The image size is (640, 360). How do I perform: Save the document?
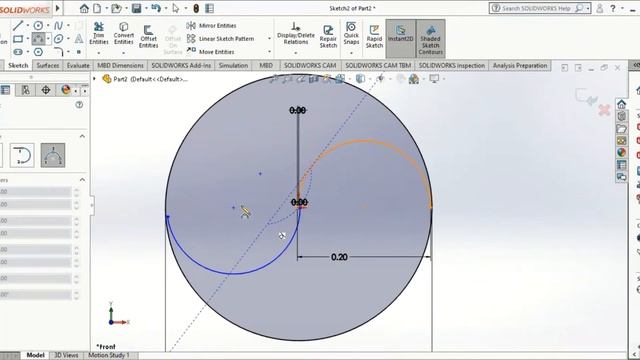point(136,8)
